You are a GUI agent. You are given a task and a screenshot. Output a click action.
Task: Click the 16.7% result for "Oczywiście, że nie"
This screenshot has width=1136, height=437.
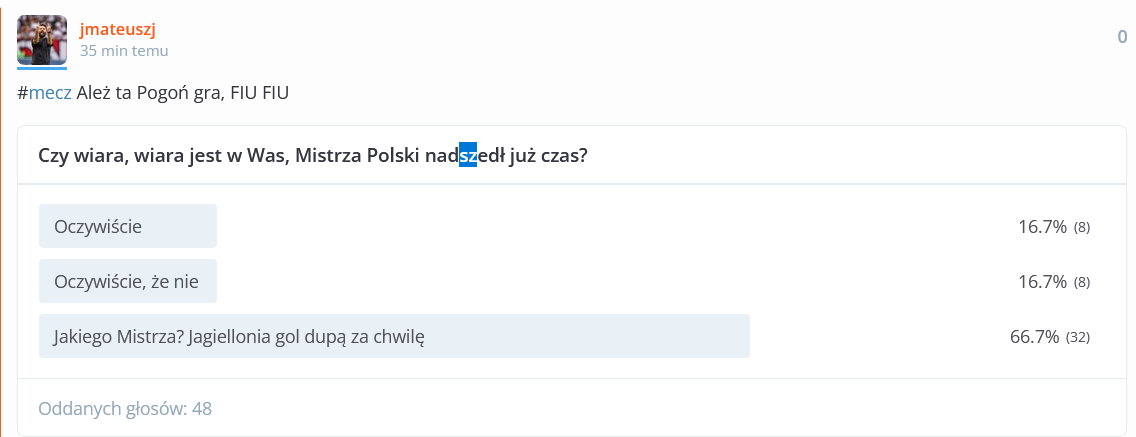click(1042, 282)
